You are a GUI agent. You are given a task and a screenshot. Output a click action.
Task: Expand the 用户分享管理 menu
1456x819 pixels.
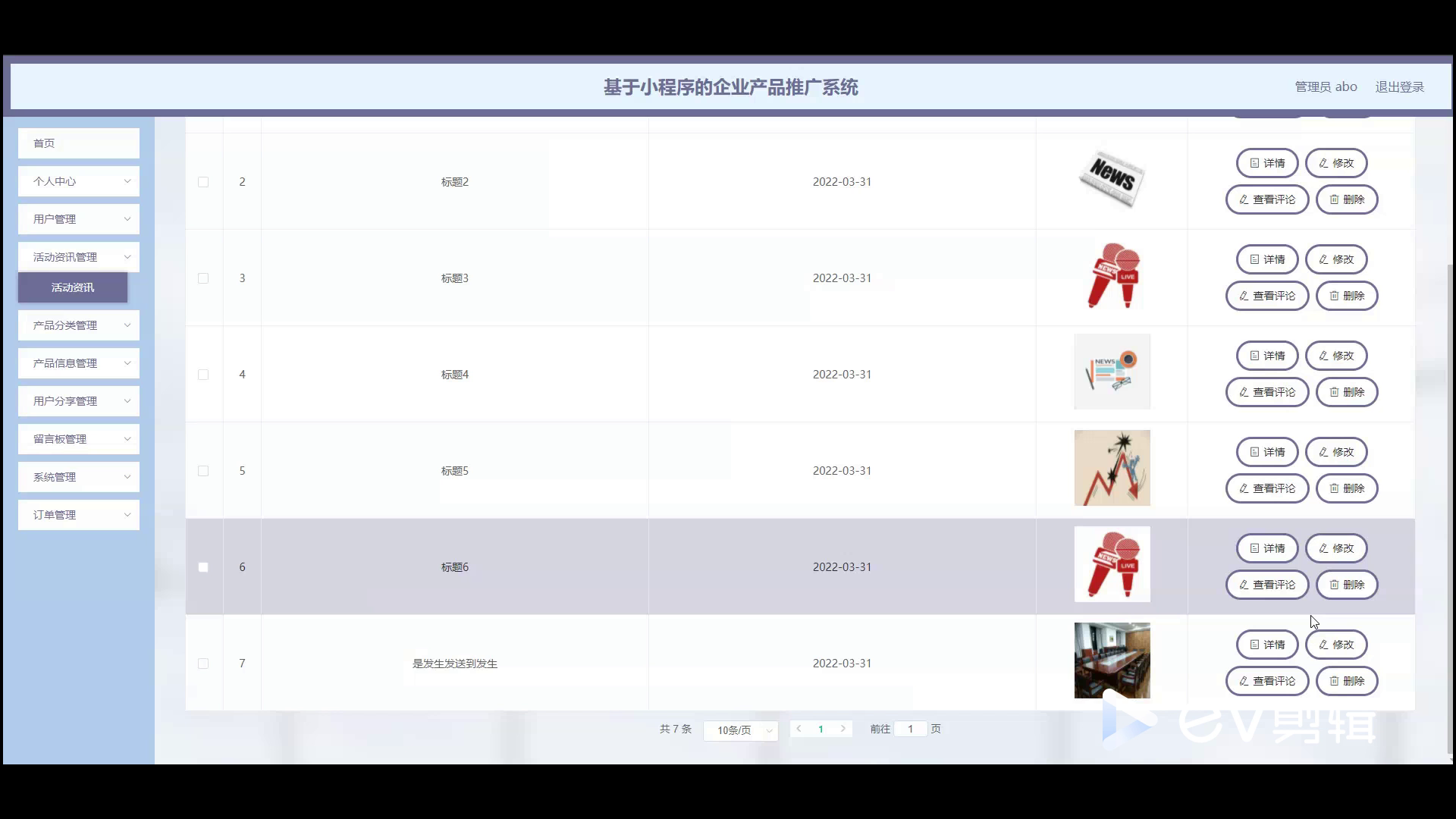click(x=79, y=401)
